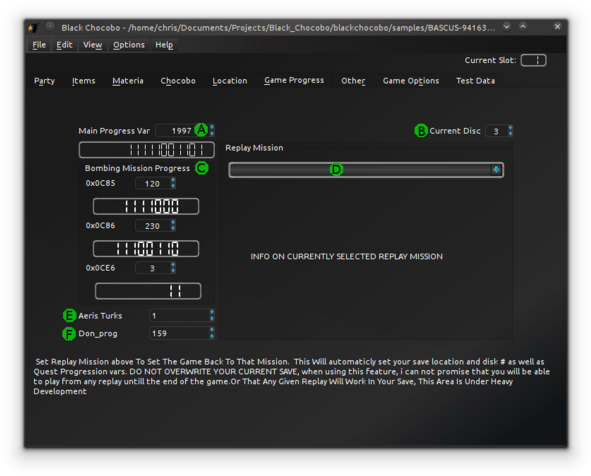Switch to the Materia tab
This screenshot has height=476, width=591.
coord(128,81)
